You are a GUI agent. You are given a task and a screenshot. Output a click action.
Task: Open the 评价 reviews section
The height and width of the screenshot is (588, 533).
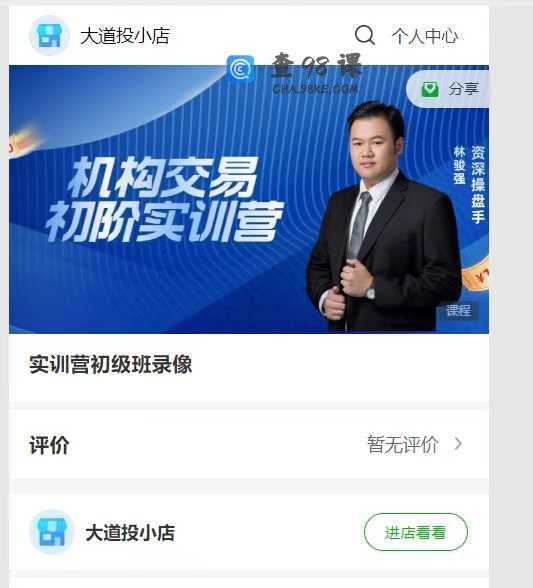point(249,445)
